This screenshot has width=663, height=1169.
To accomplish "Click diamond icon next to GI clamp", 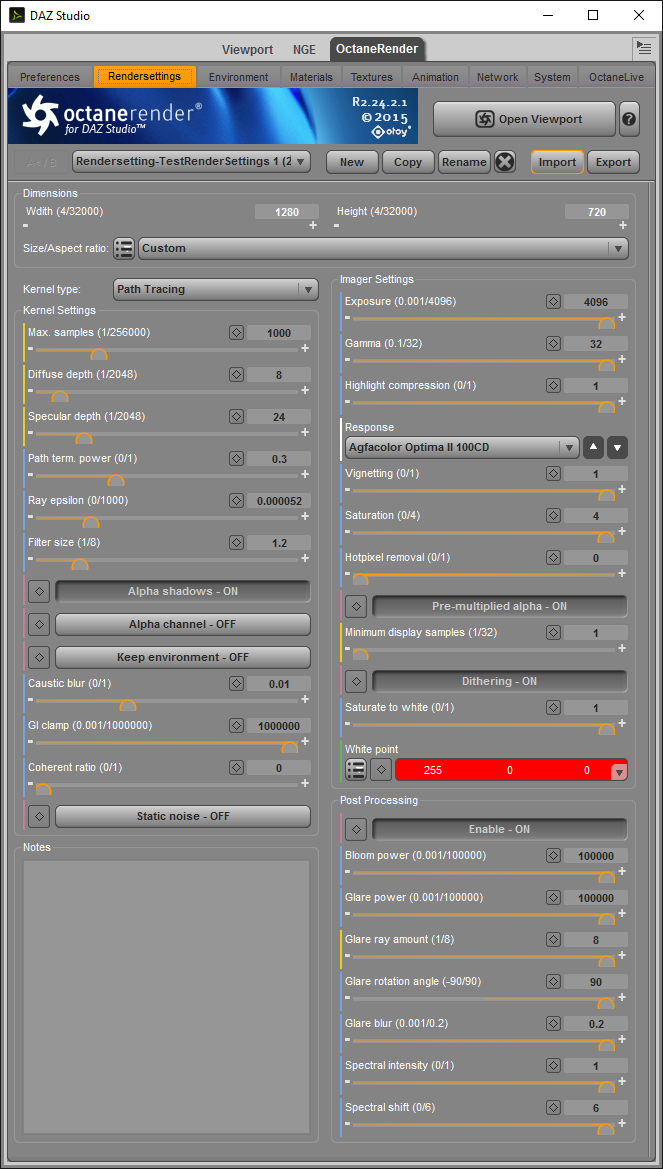I will (236, 725).
